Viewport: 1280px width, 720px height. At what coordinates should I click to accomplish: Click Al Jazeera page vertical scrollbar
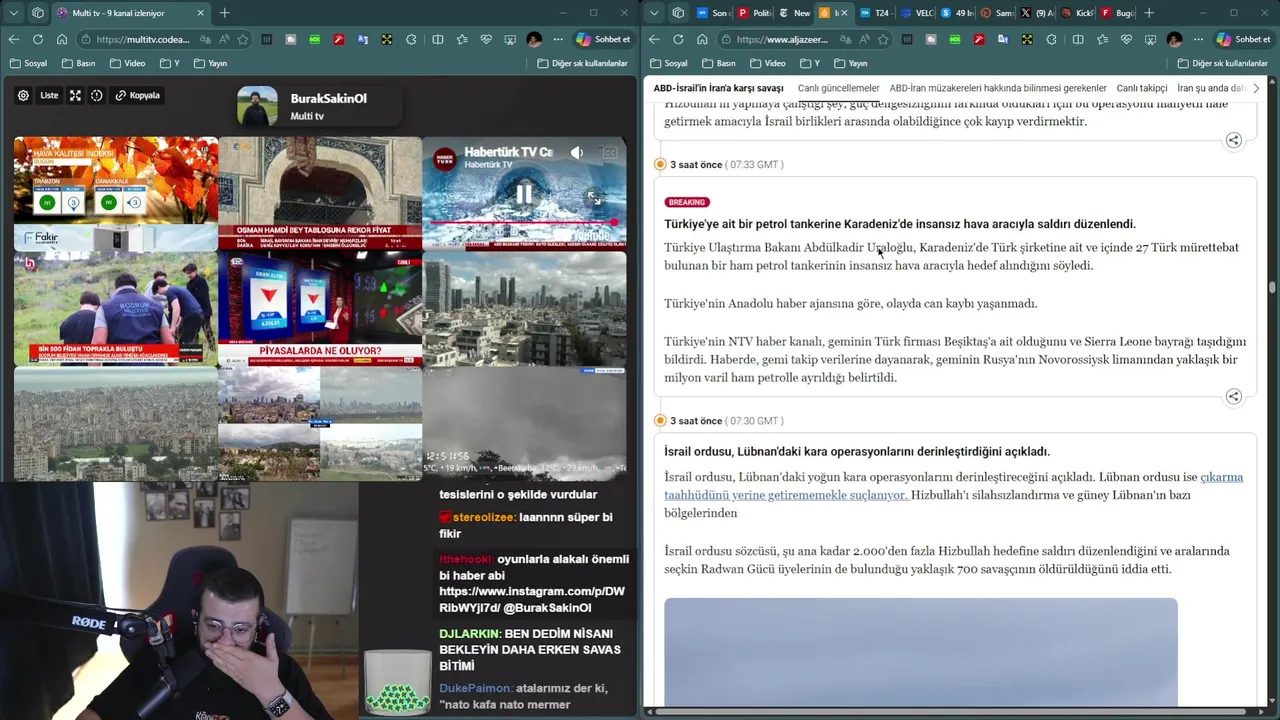(x=1272, y=287)
